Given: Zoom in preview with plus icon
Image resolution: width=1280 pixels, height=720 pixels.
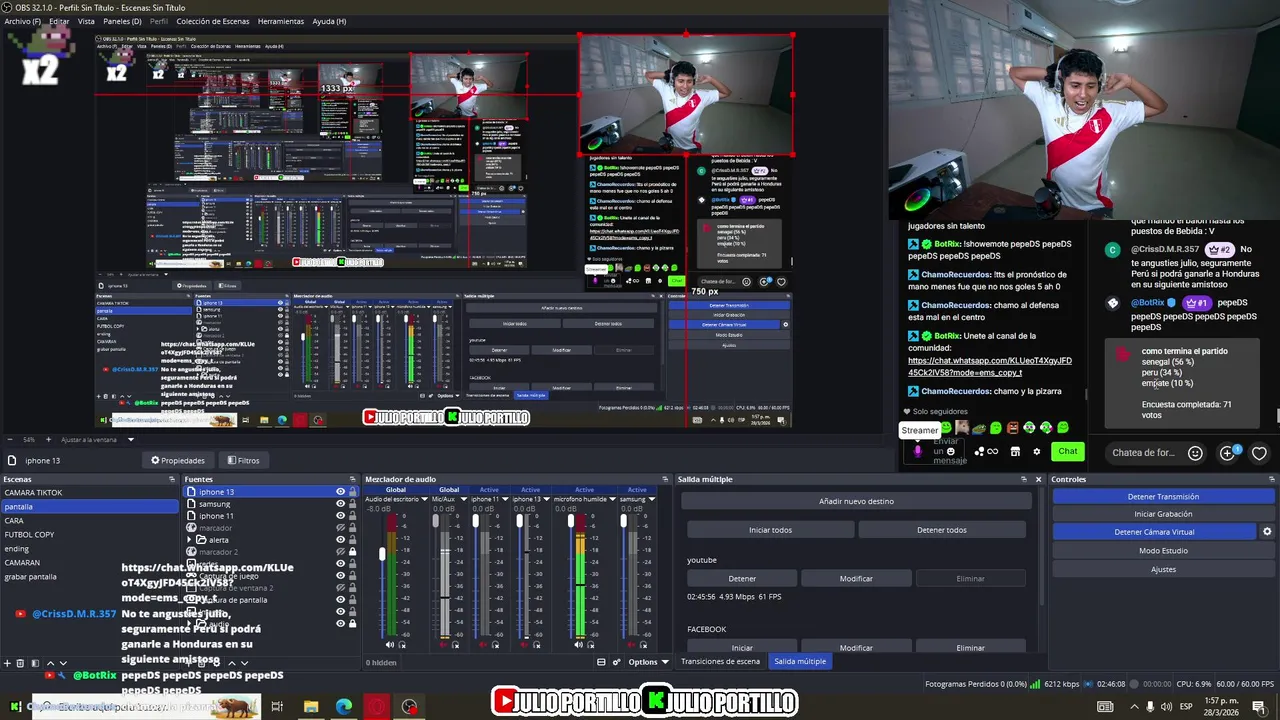Looking at the screenshot, I should [x=48, y=439].
